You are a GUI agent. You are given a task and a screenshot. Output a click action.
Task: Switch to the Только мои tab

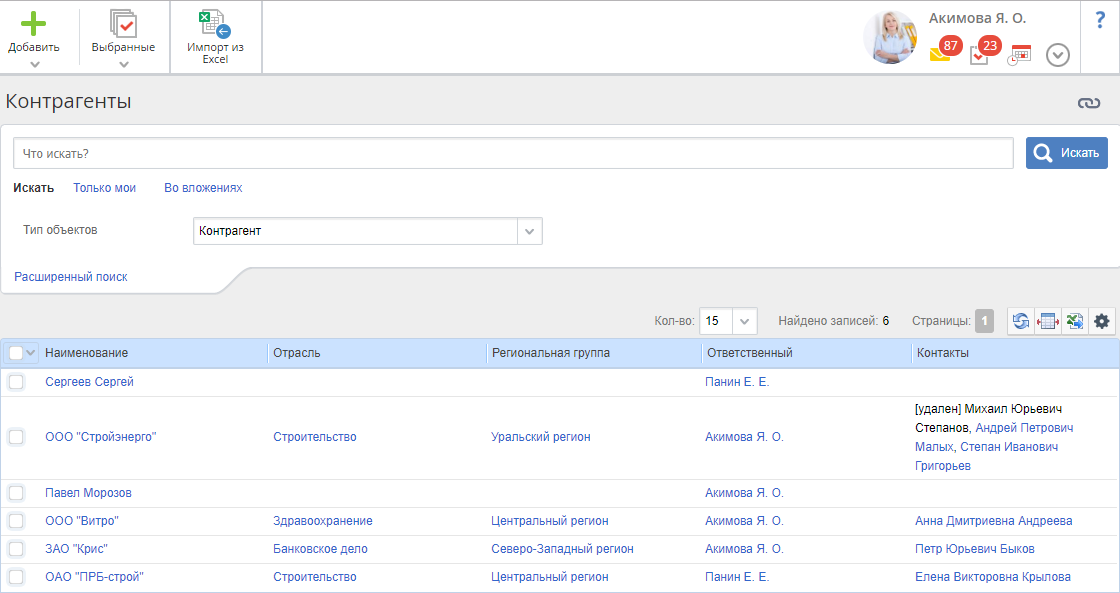pyautogui.click(x=104, y=188)
